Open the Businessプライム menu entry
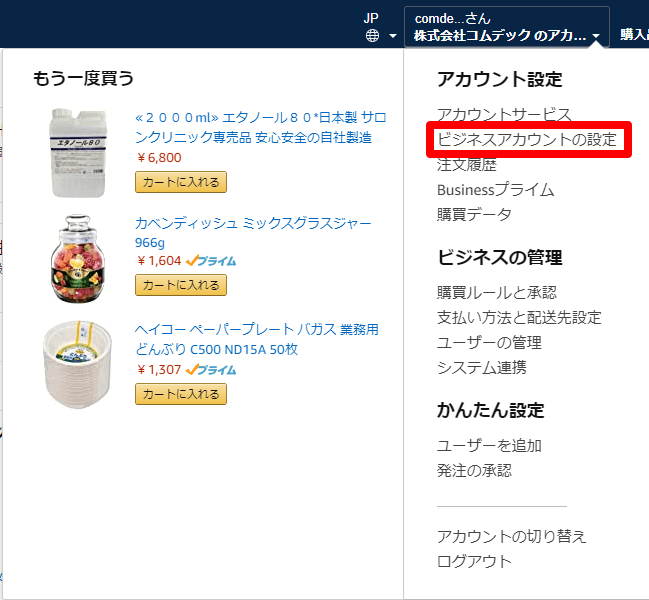The width and height of the screenshot is (649, 600). point(495,189)
